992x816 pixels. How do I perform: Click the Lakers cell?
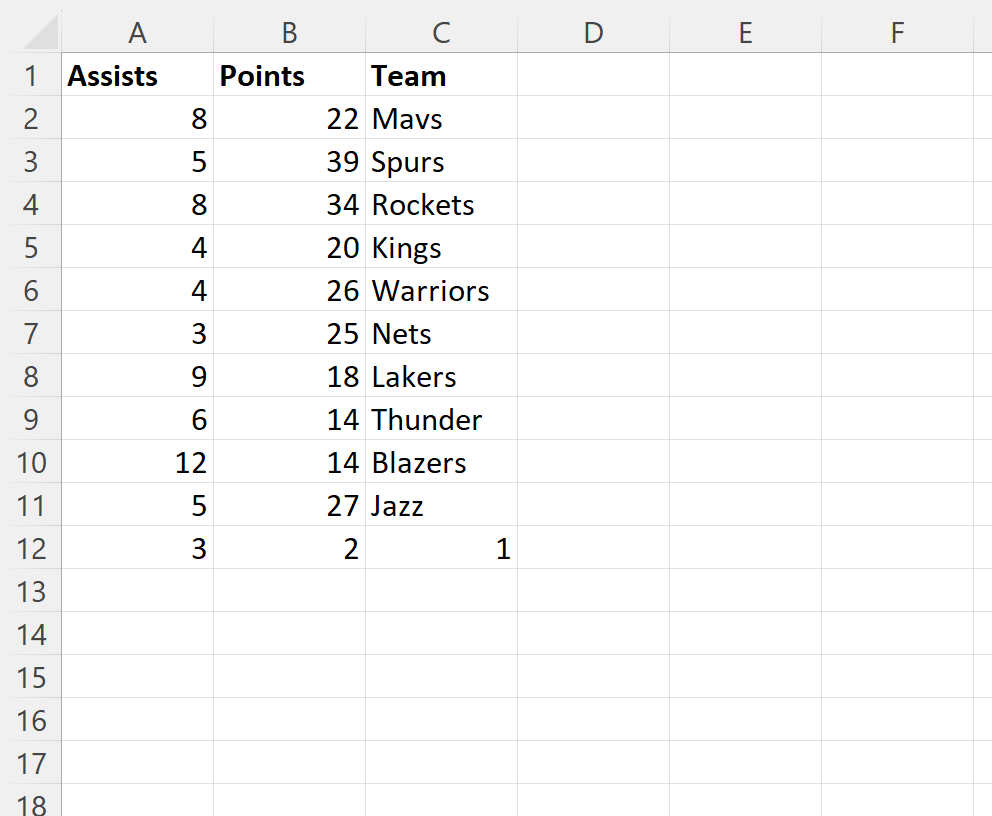pyautogui.click(x=441, y=377)
